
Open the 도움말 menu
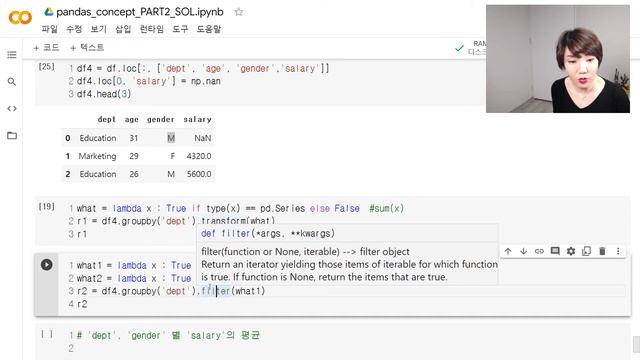[x=209, y=29]
